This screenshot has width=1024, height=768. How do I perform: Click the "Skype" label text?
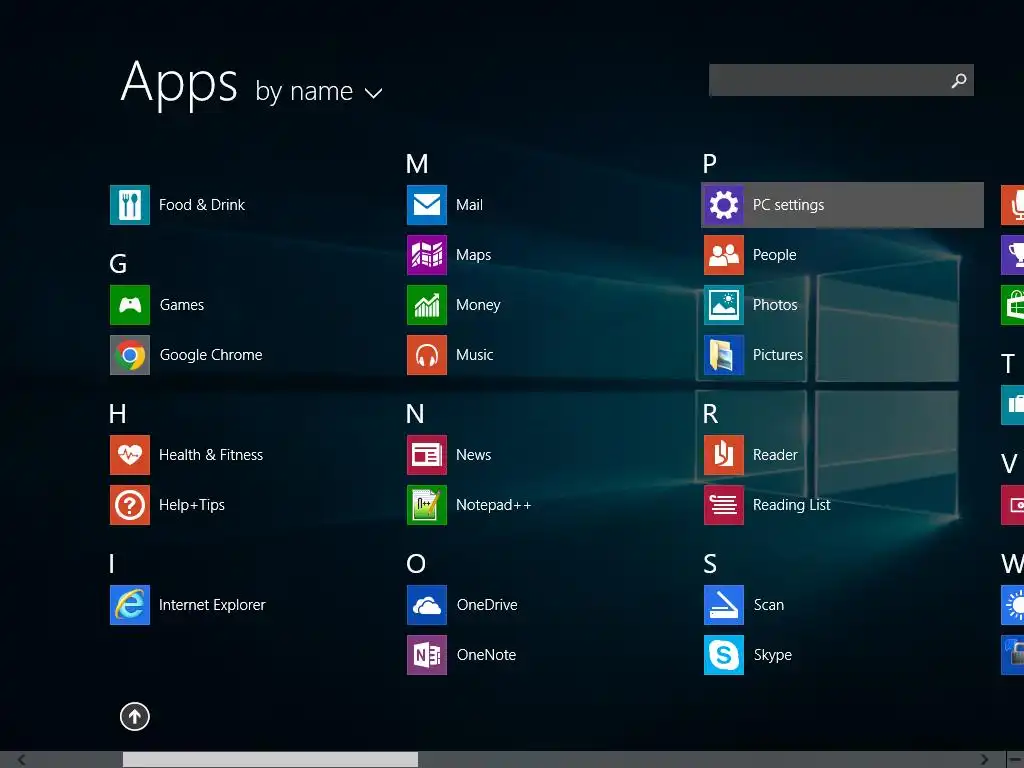(773, 656)
